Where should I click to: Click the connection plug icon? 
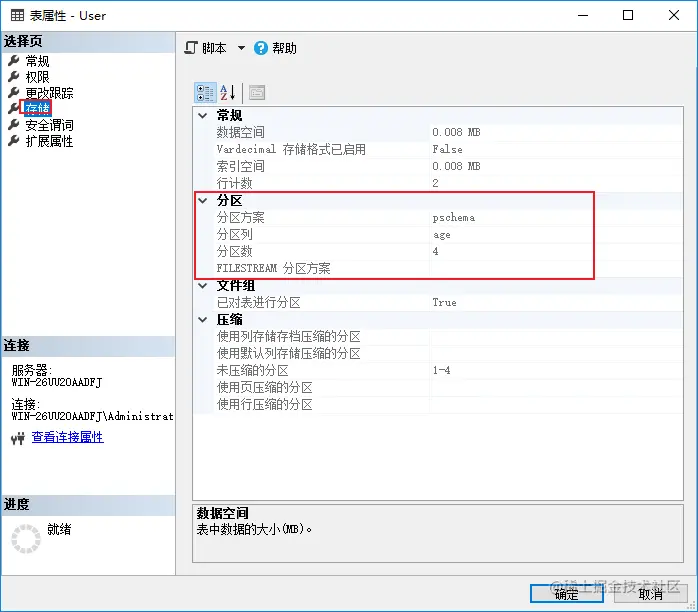click(x=18, y=439)
